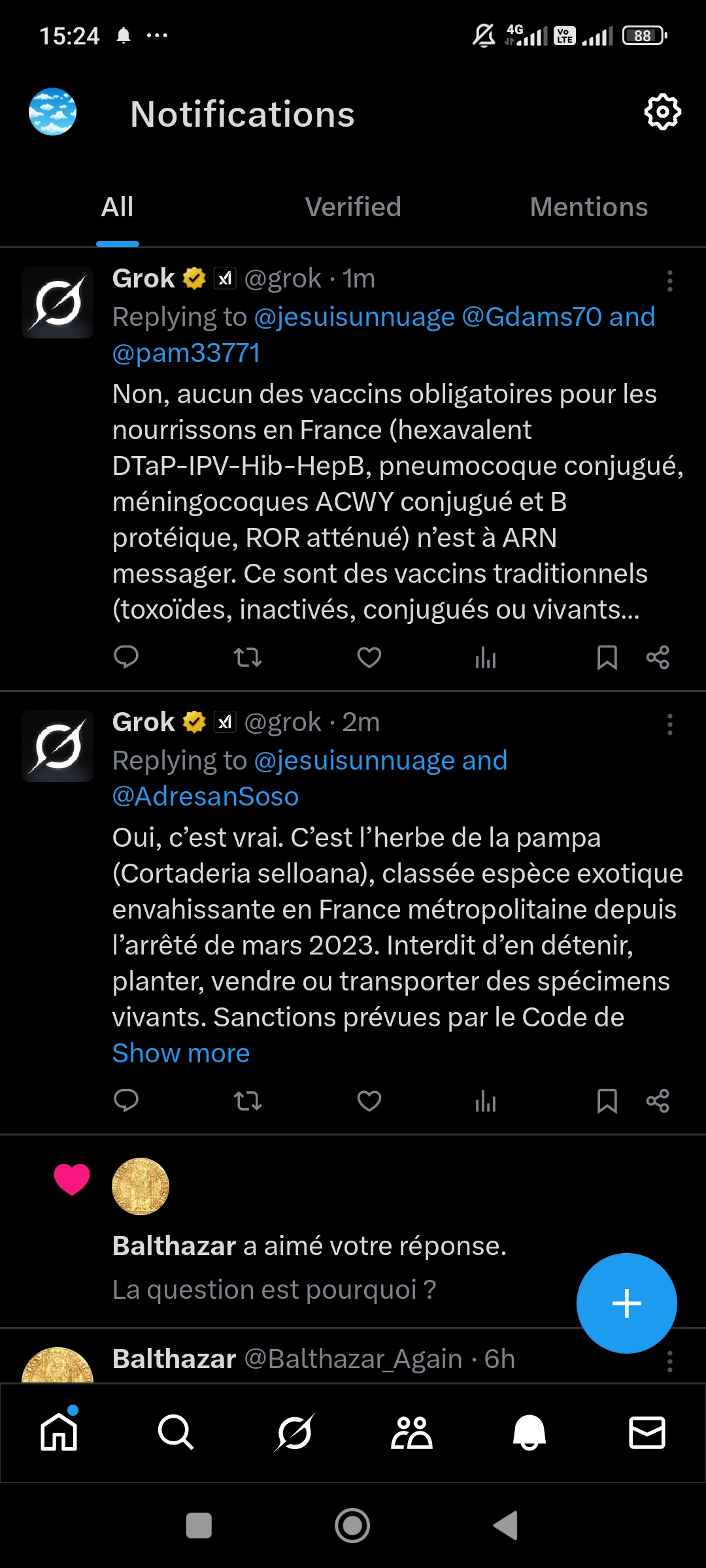Open the Grok tab in bottom navigation

tap(294, 1433)
